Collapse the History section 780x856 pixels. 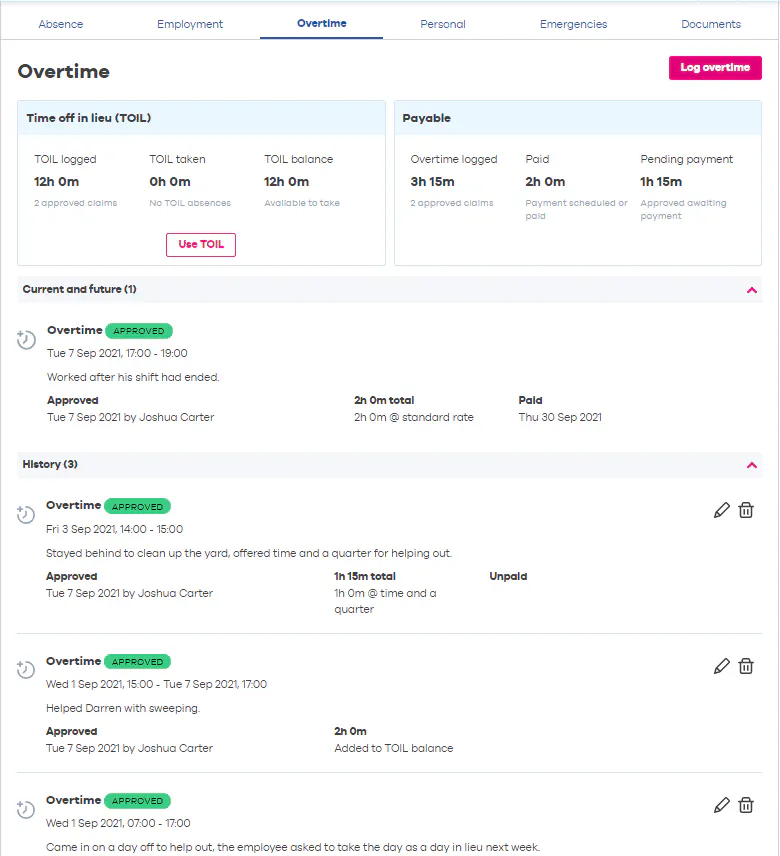point(751,465)
